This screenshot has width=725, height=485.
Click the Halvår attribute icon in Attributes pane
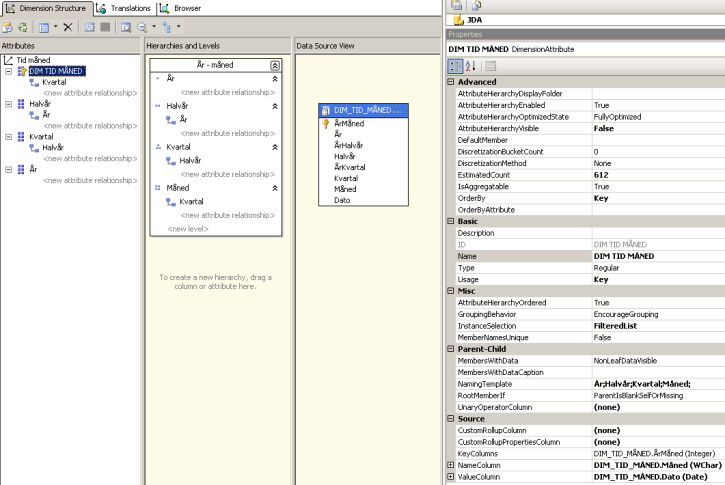21,104
